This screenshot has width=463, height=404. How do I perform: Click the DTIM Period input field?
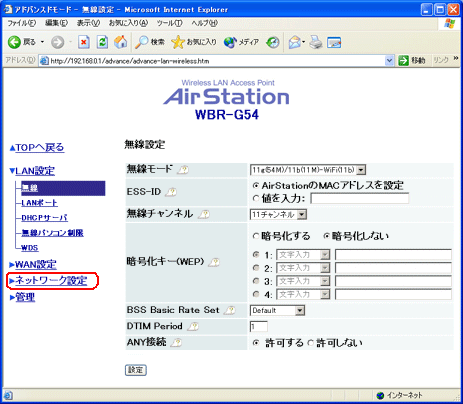[259, 327]
